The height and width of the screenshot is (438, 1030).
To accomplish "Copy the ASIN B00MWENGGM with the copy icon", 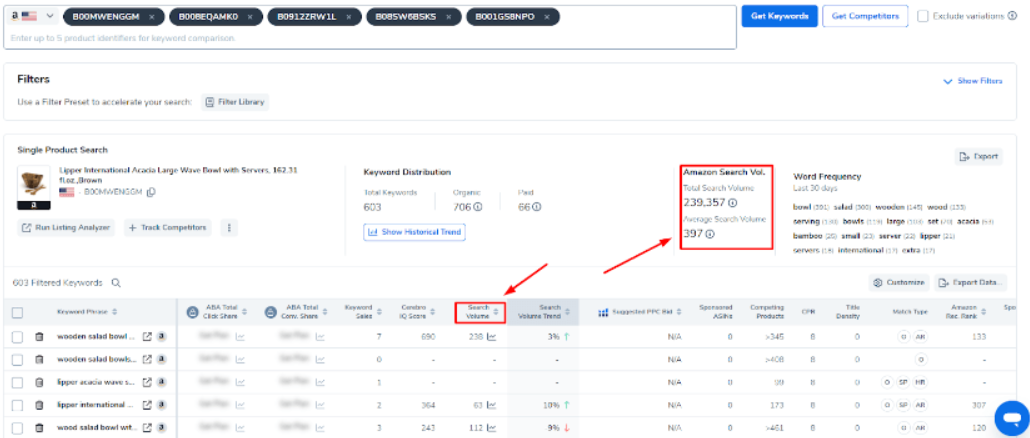I will (151, 192).
